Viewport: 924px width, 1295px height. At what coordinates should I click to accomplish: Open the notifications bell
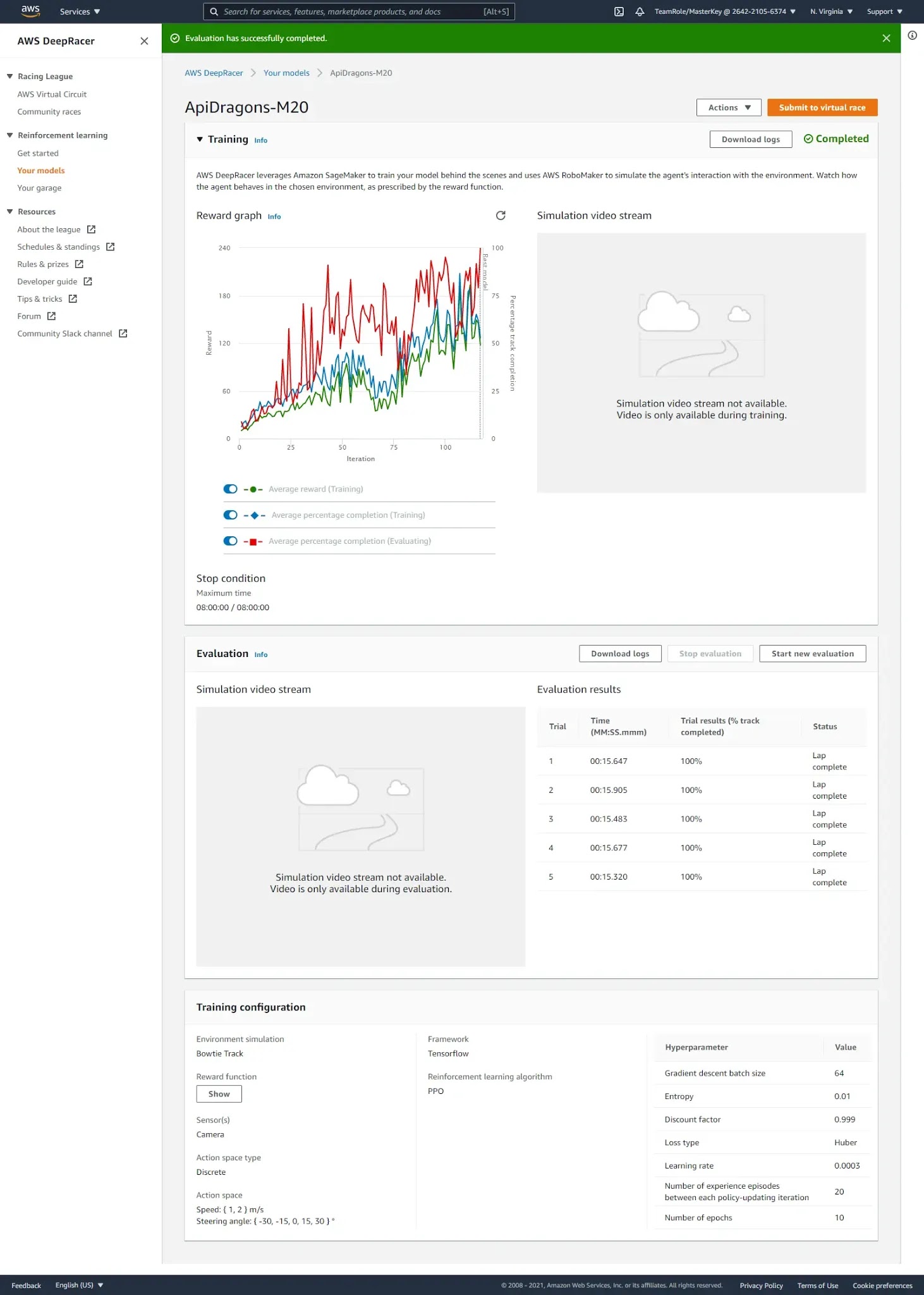click(x=640, y=12)
